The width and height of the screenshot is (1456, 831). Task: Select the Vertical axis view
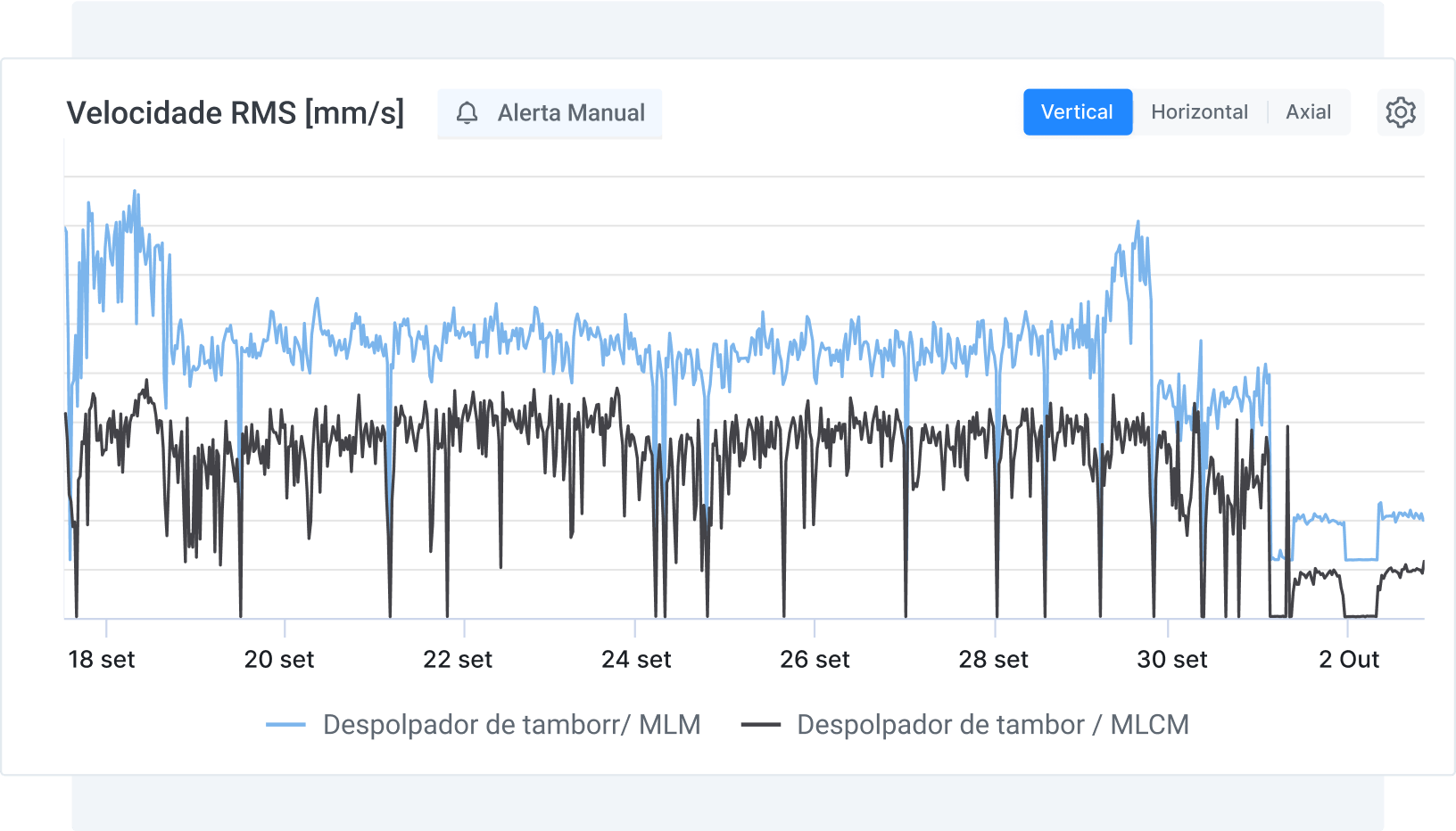[x=1077, y=111]
